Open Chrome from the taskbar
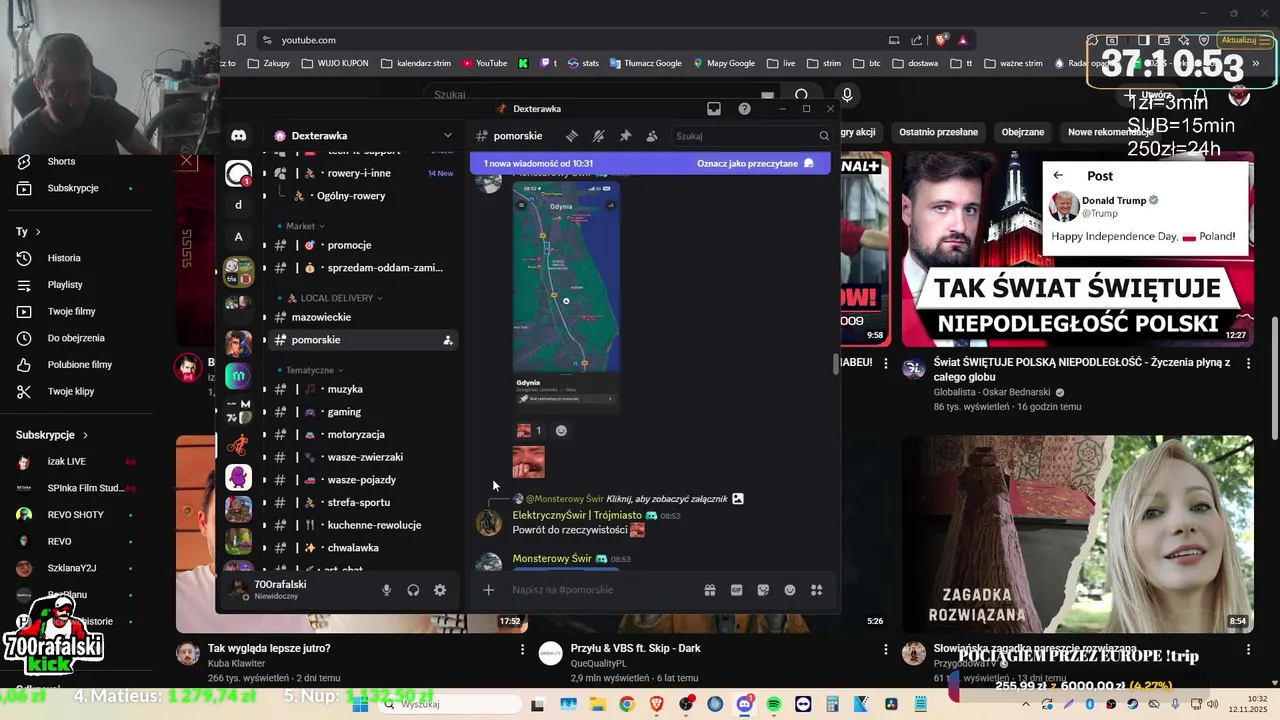 pyautogui.click(x=626, y=705)
